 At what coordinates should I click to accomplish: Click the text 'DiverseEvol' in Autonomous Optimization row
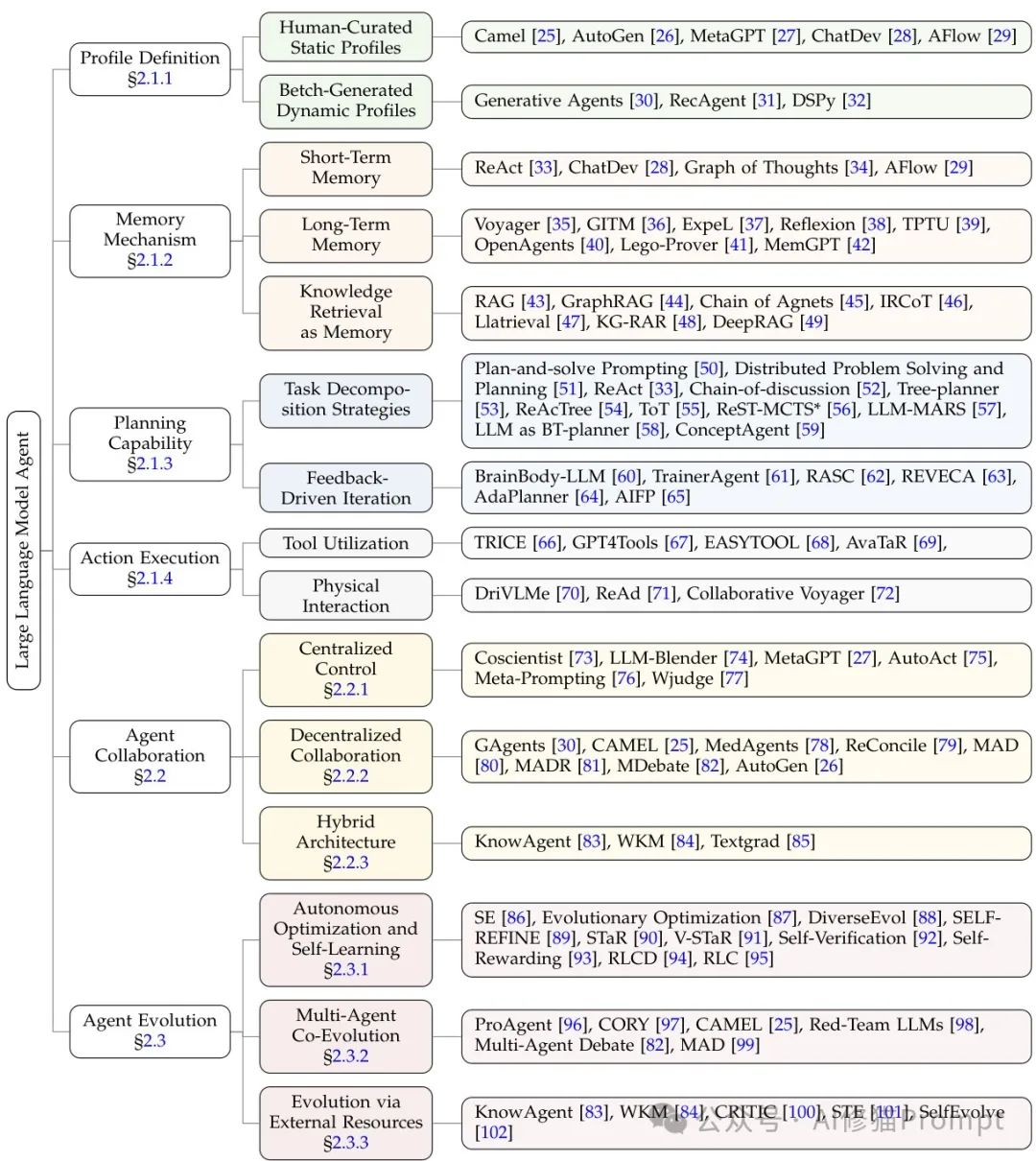(x=859, y=918)
